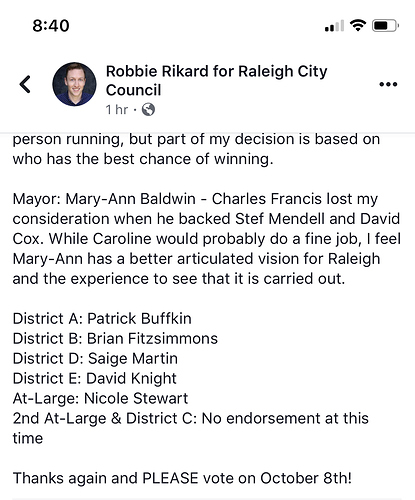Tap Robbie Rikard's profile picture

tap(74, 84)
